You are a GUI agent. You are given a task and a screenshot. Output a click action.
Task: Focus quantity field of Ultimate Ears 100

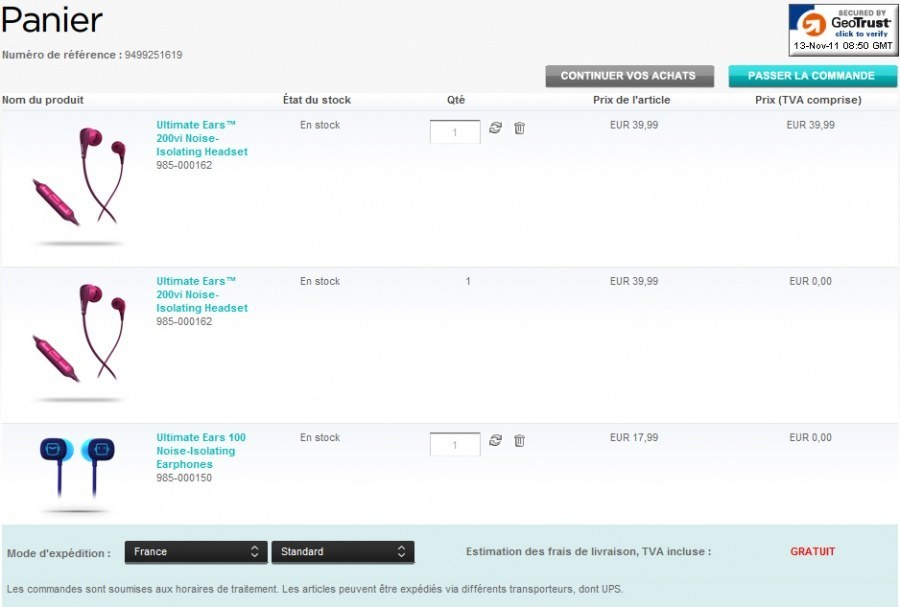455,444
